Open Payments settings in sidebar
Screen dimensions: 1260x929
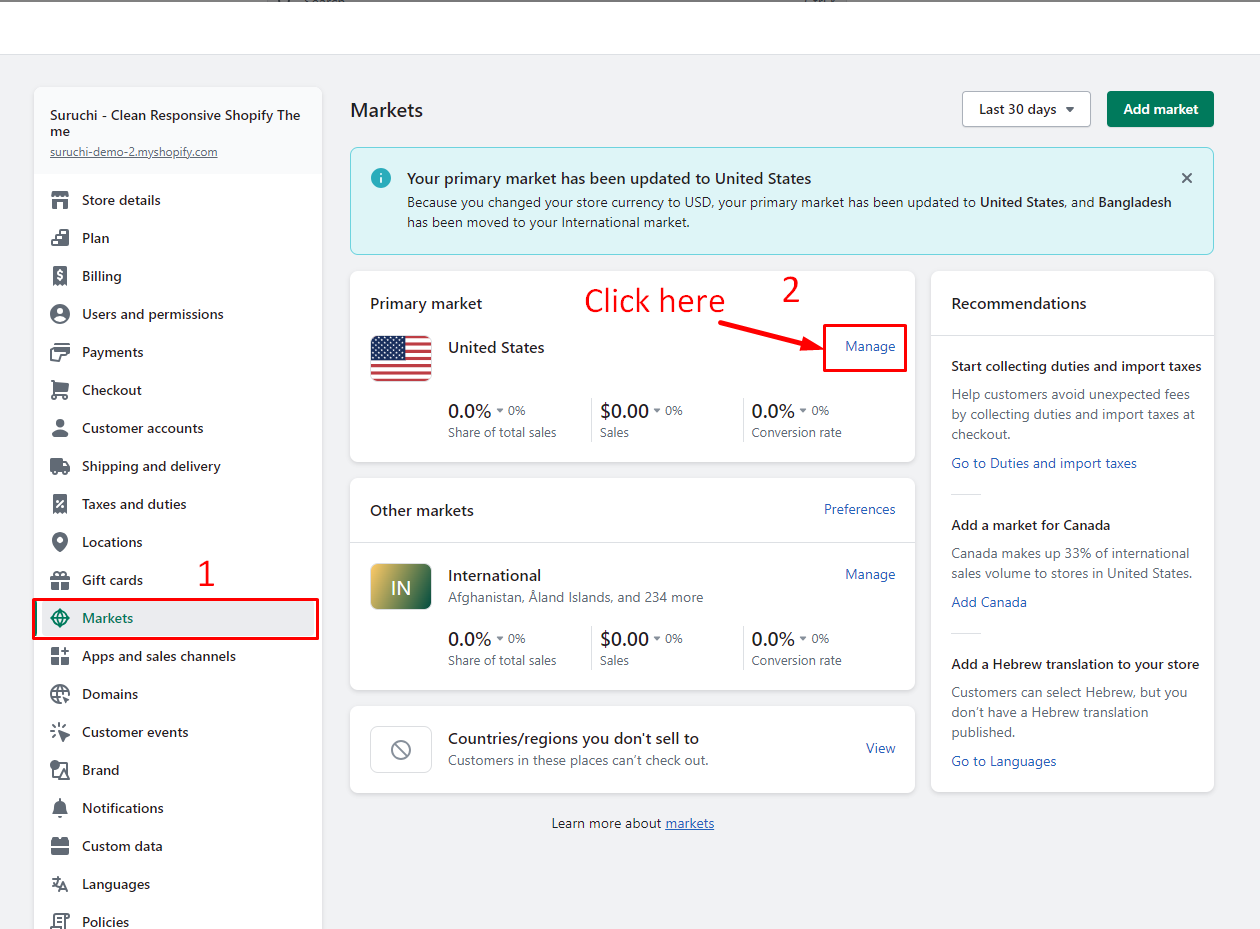point(112,352)
